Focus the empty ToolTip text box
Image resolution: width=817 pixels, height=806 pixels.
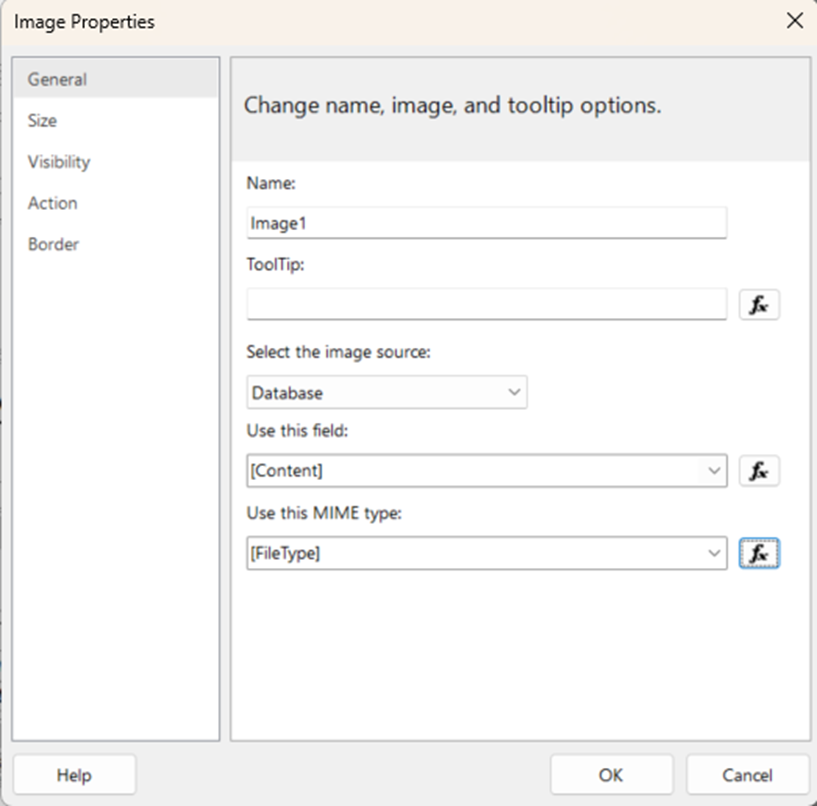tap(486, 305)
